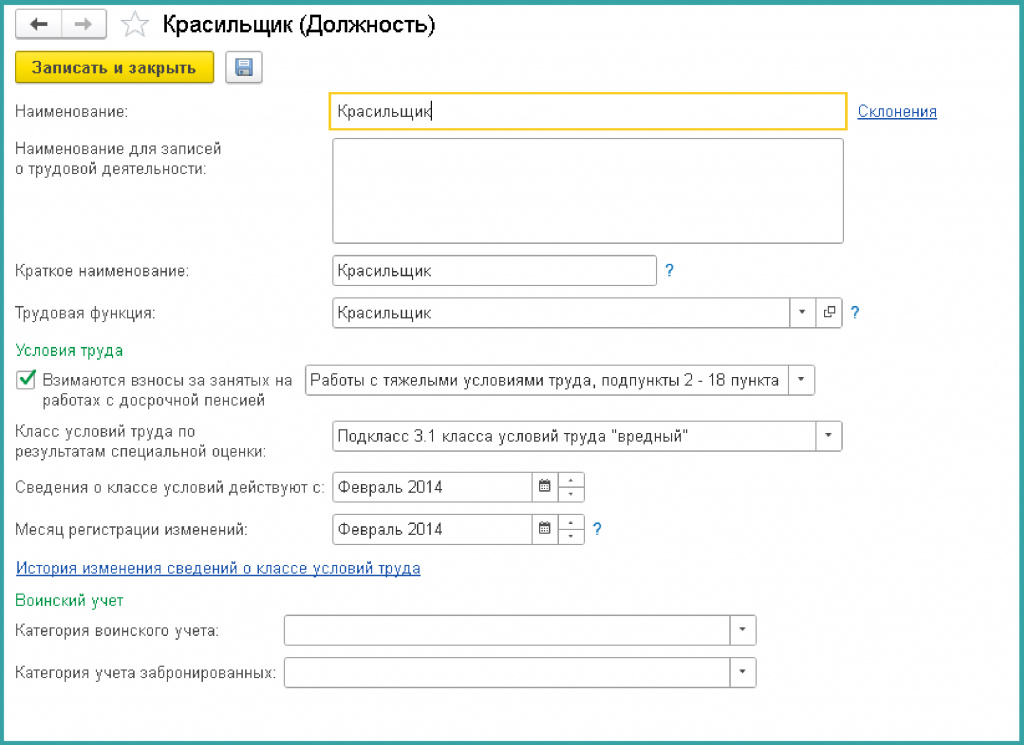Increase month in Сведения о классе условий stepper
1024x745 pixels.
571,481
